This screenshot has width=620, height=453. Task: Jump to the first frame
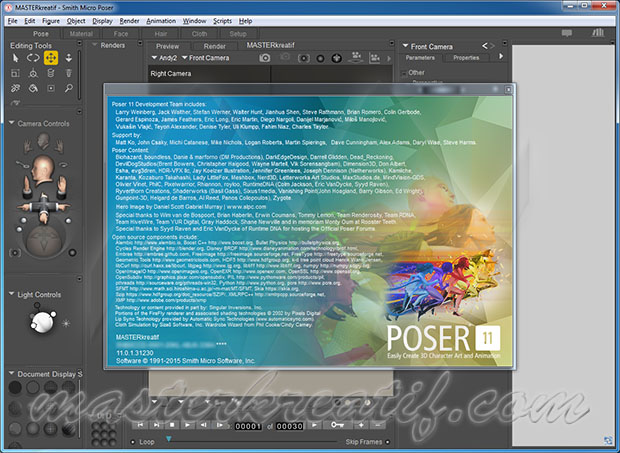click(x=140, y=425)
